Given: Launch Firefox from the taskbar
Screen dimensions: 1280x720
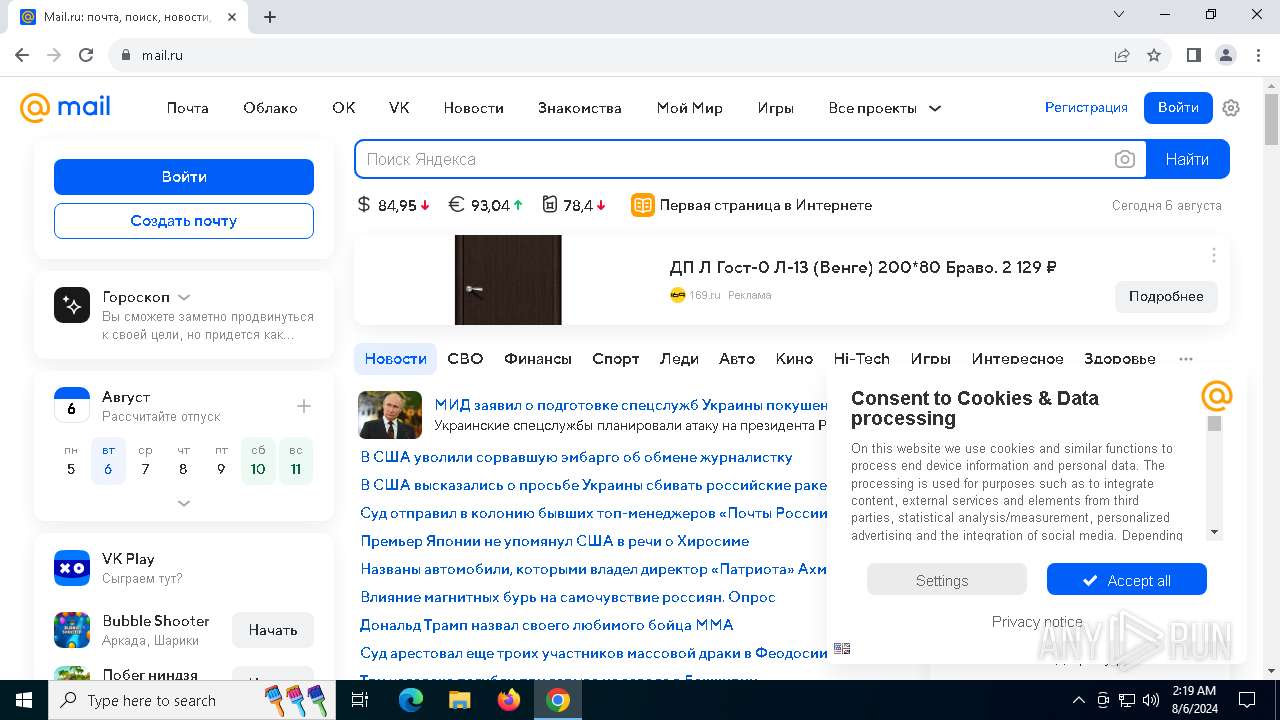Looking at the screenshot, I should pyautogui.click(x=509, y=700).
